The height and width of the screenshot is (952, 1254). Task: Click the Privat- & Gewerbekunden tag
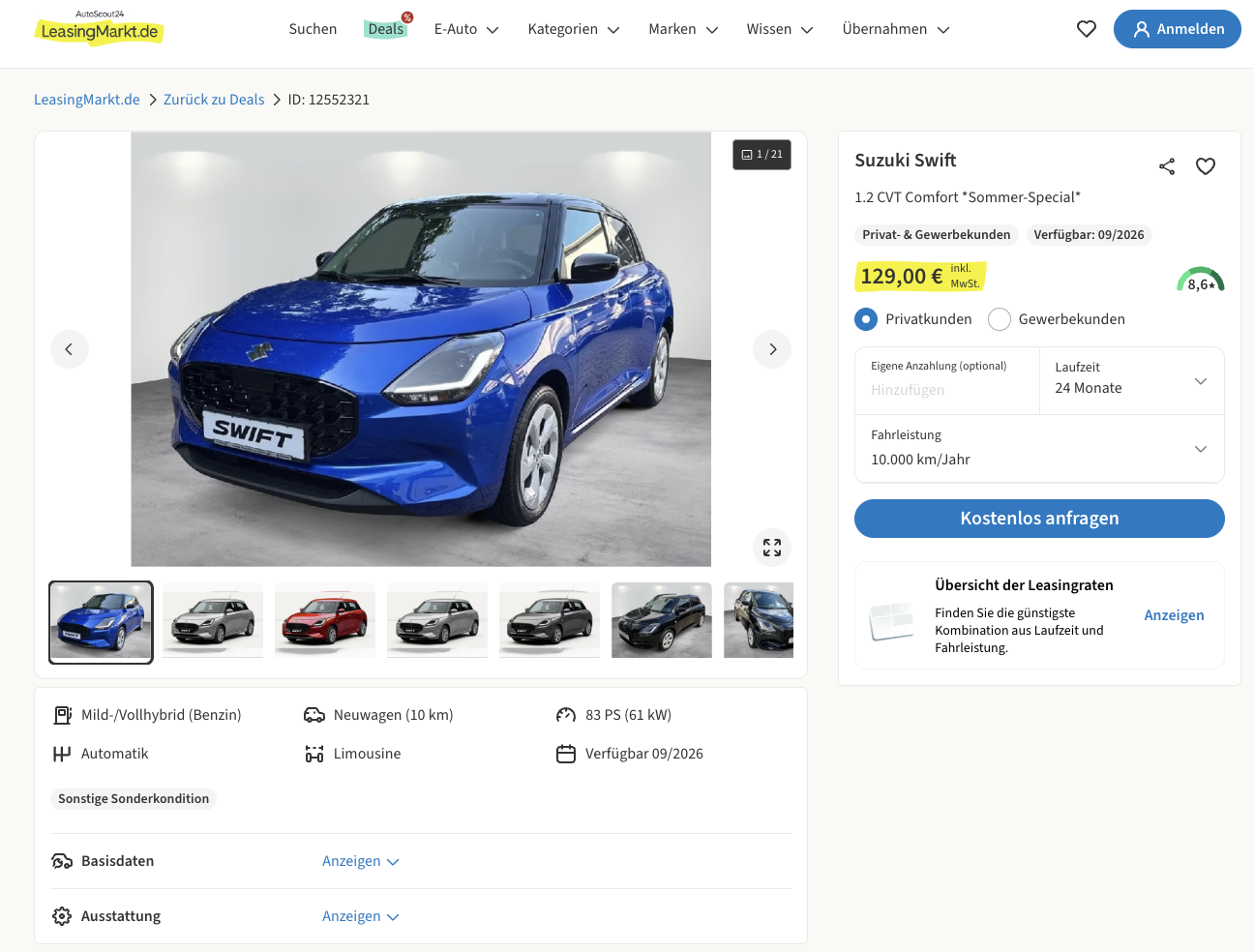point(937,235)
